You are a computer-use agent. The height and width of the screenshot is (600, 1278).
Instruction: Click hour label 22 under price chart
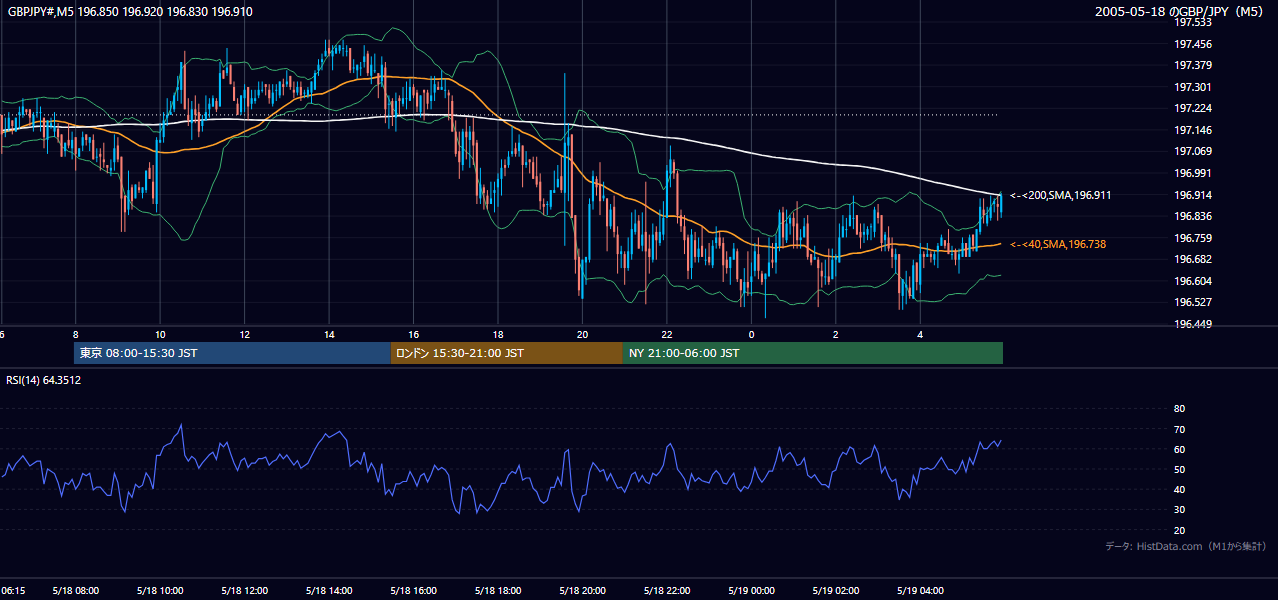[667, 334]
